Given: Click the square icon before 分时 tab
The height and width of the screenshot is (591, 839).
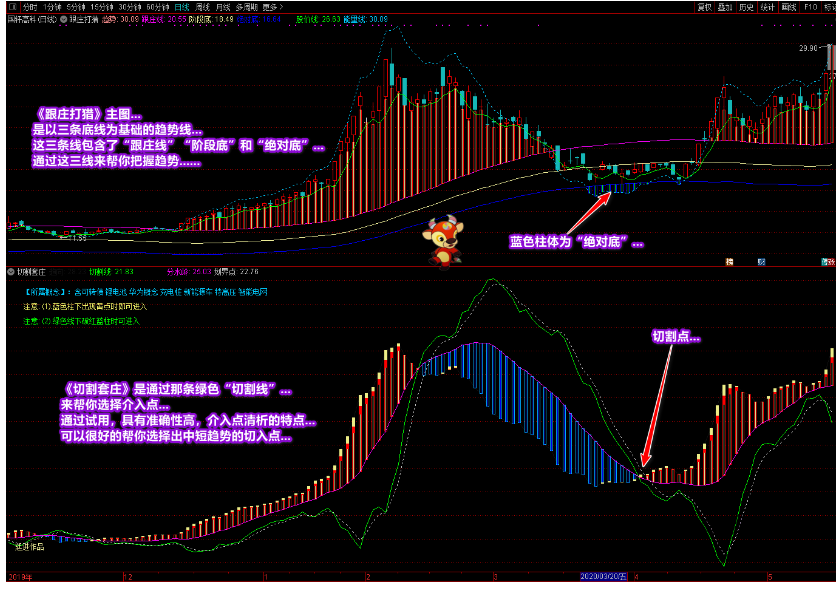Looking at the screenshot, I should [12, 6].
